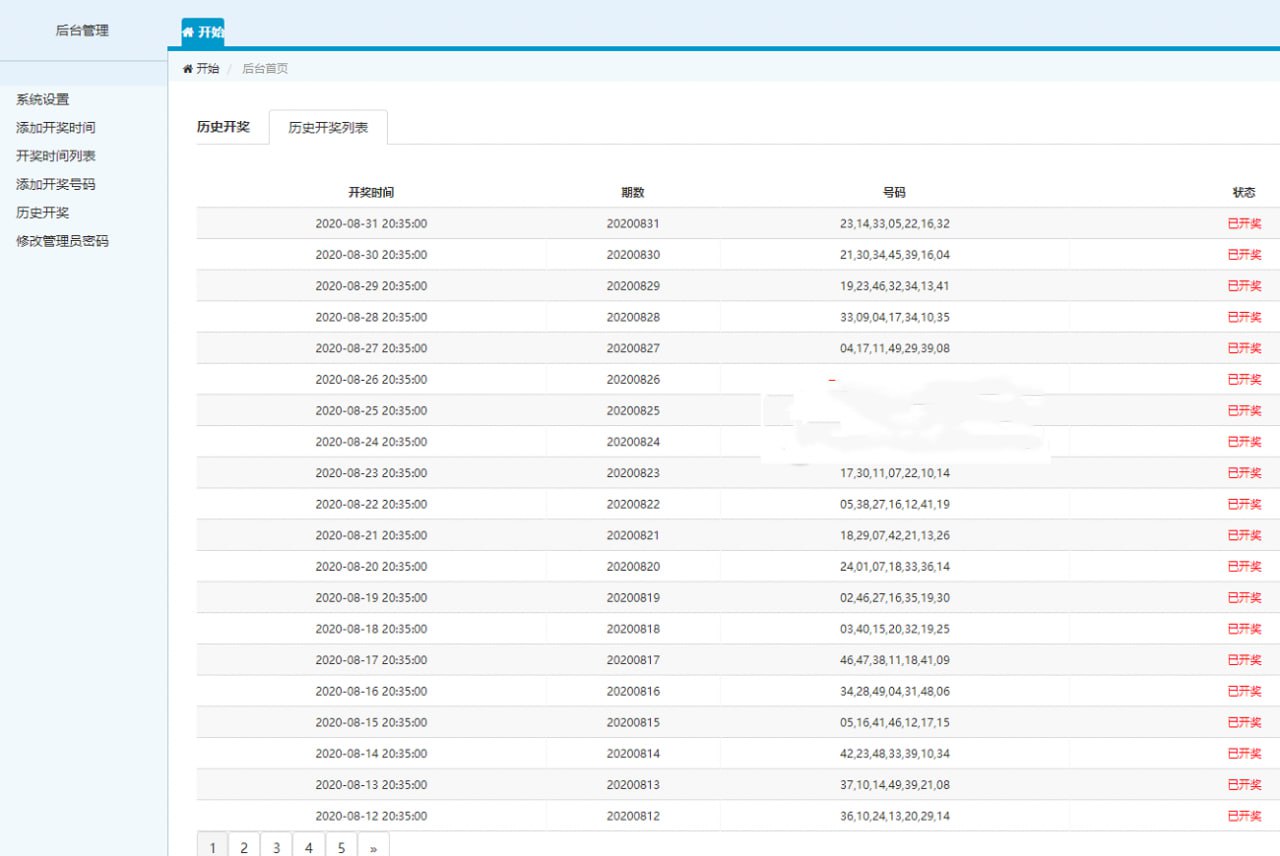Go to page 3 of results
Screen dimensions: 1280x856
point(276,847)
